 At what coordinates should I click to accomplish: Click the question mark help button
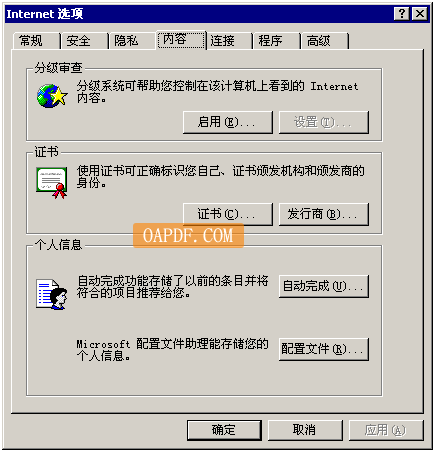(402, 14)
